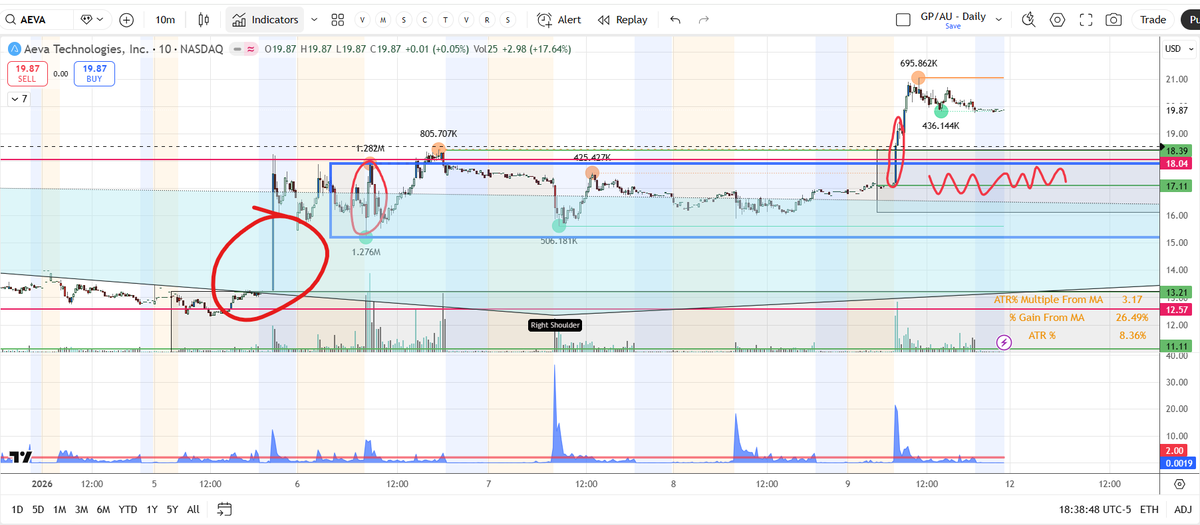The image size is (1200, 525).
Task: Change the 10m interval selector
Action: pyautogui.click(x=165, y=19)
